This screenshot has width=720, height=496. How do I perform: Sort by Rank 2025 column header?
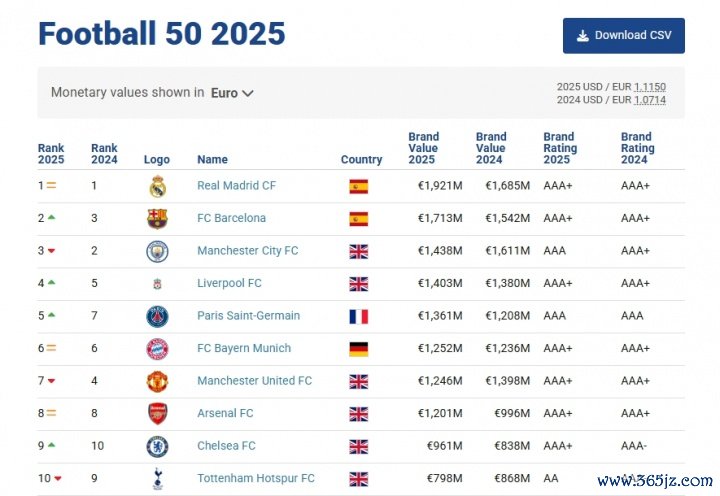(x=51, y=153)
